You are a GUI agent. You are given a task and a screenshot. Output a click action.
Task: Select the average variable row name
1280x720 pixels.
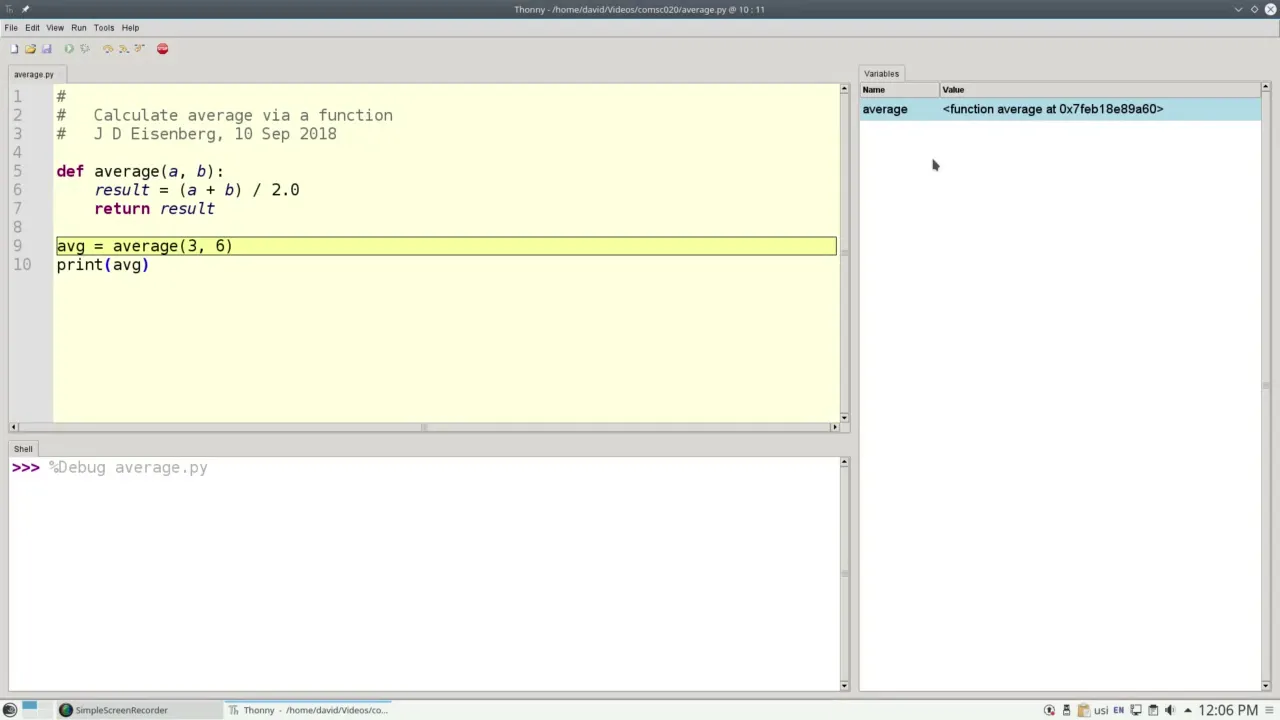[885, 109]
